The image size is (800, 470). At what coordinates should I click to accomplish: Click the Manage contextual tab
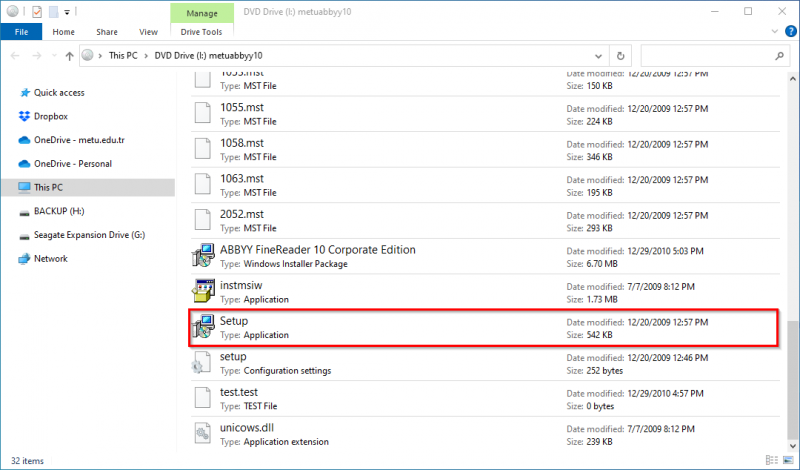click(x=202, y=13)
